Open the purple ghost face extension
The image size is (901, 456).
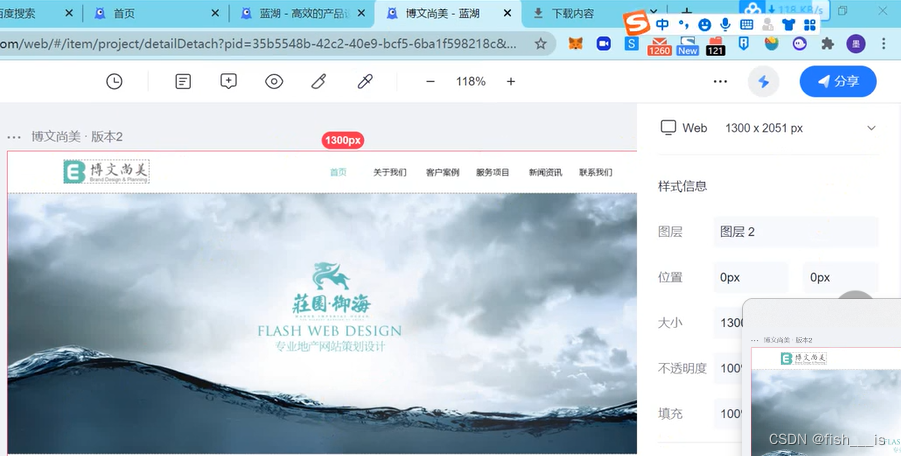tap(799, 44)
